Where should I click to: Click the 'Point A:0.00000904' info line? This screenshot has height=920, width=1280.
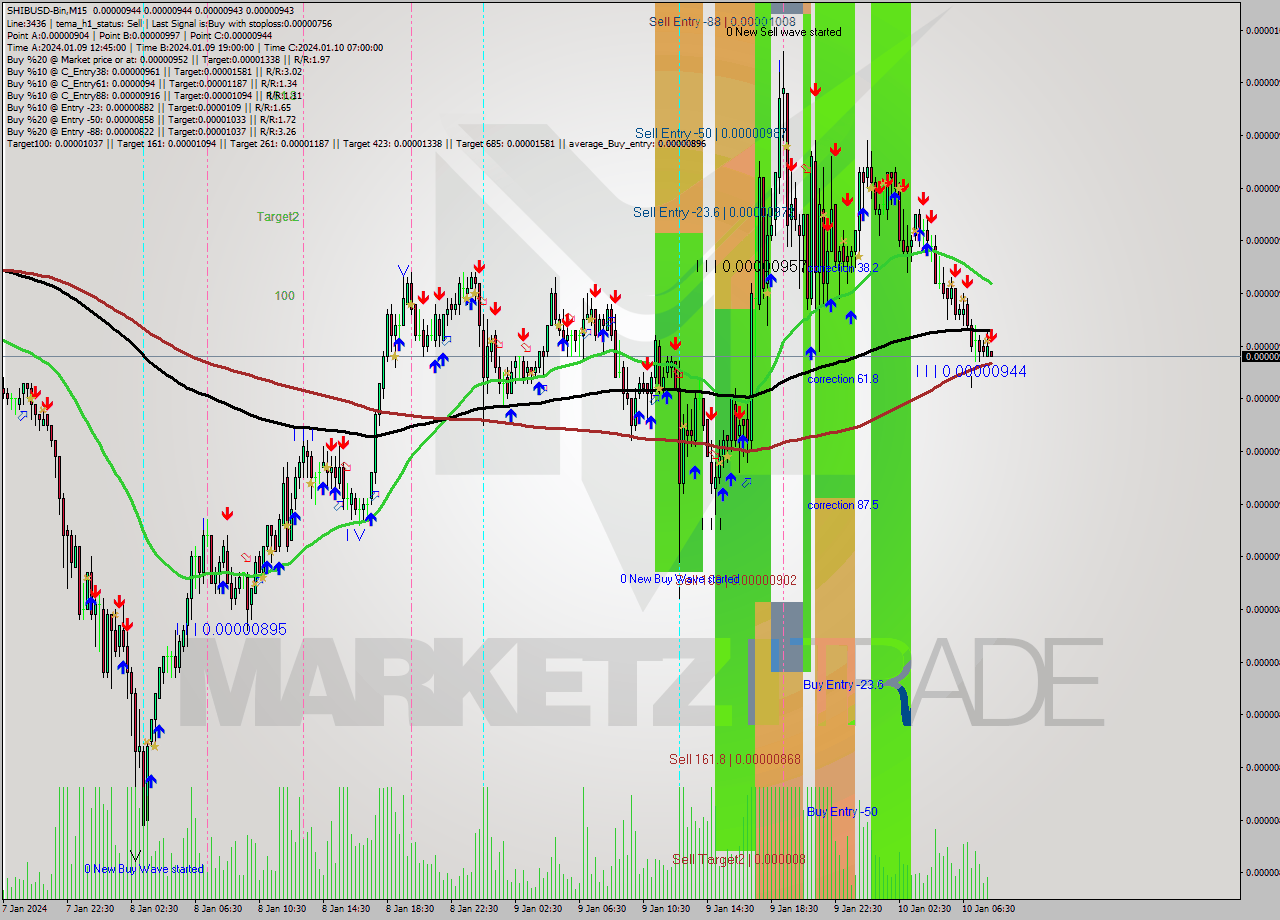click(139, 35)
